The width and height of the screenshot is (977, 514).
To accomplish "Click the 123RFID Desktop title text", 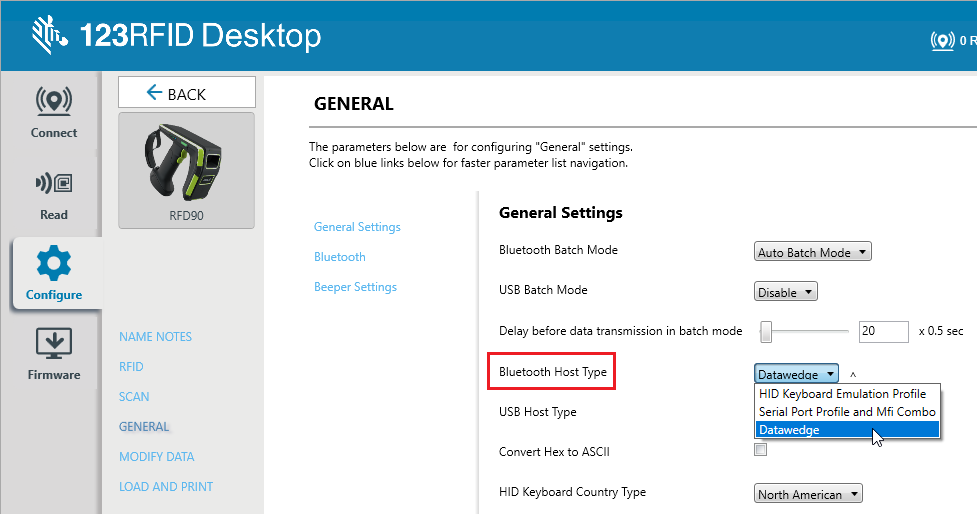I will tap(201, 36).
